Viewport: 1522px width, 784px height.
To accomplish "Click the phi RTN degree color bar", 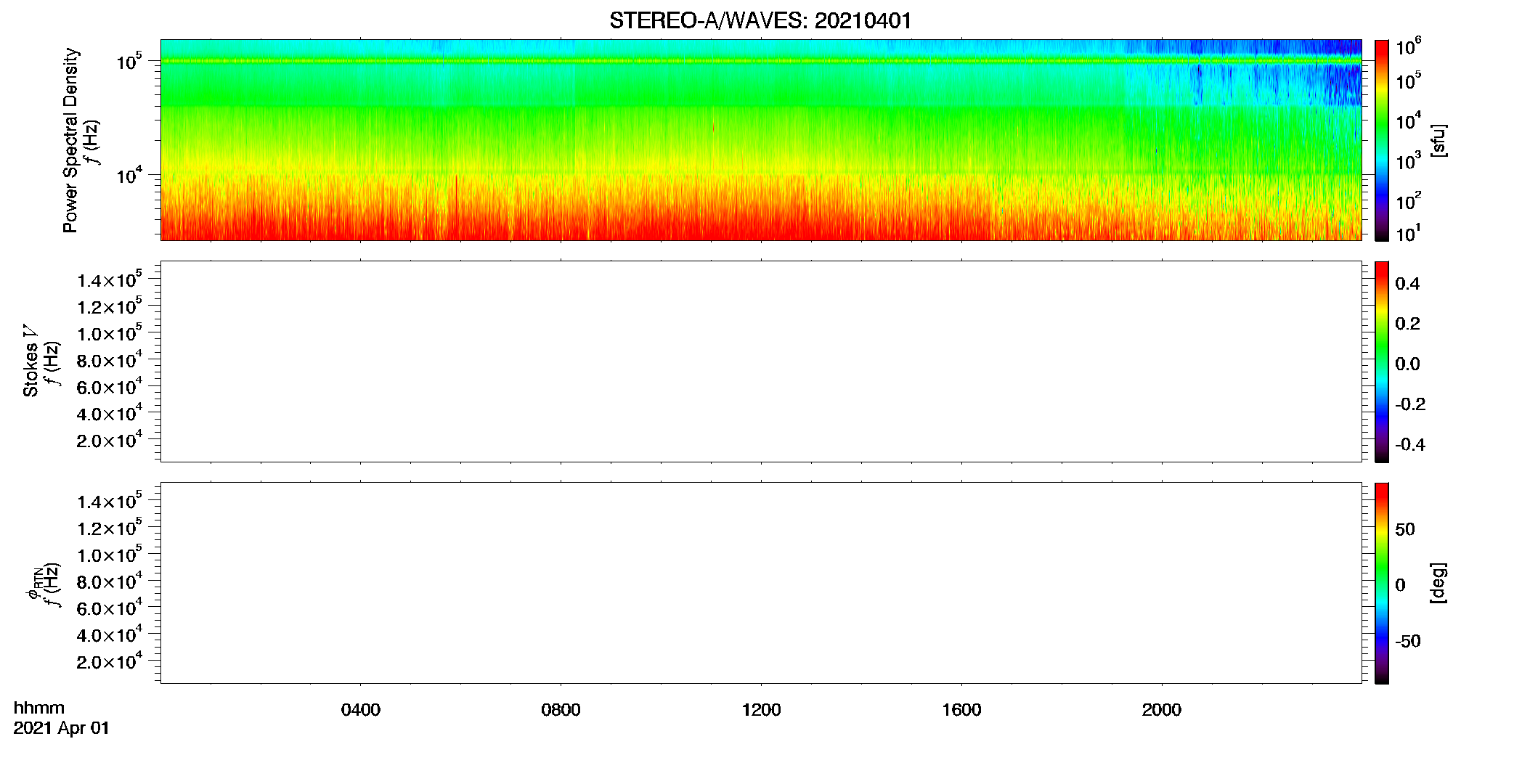I will [x=1382, y=583].
